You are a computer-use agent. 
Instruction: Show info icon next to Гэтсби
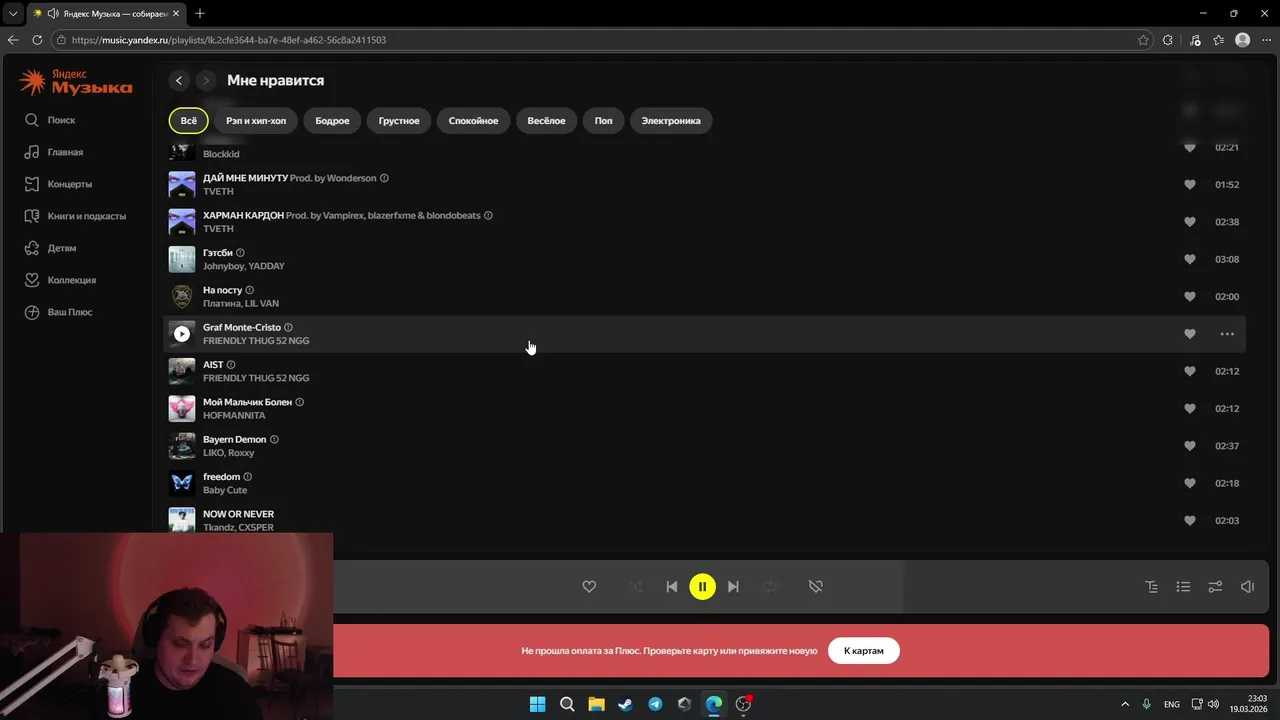(x=240, y=253)
